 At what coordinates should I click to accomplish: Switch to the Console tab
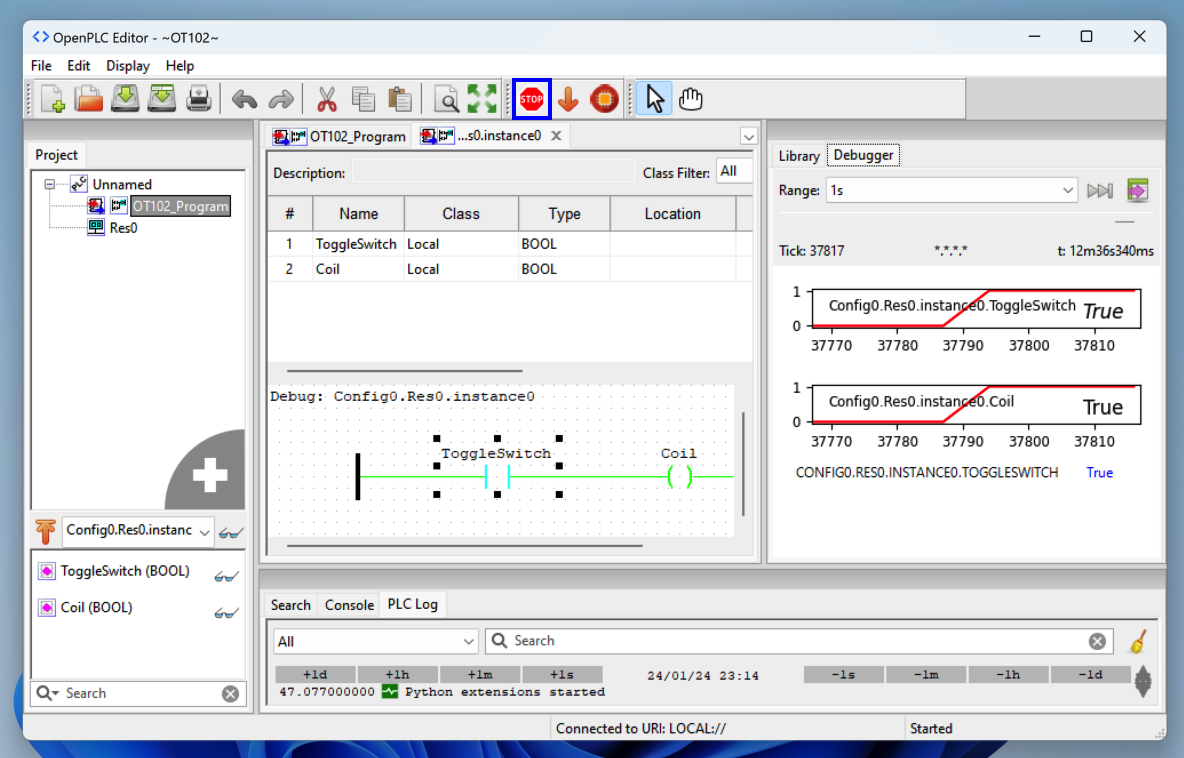349,605
